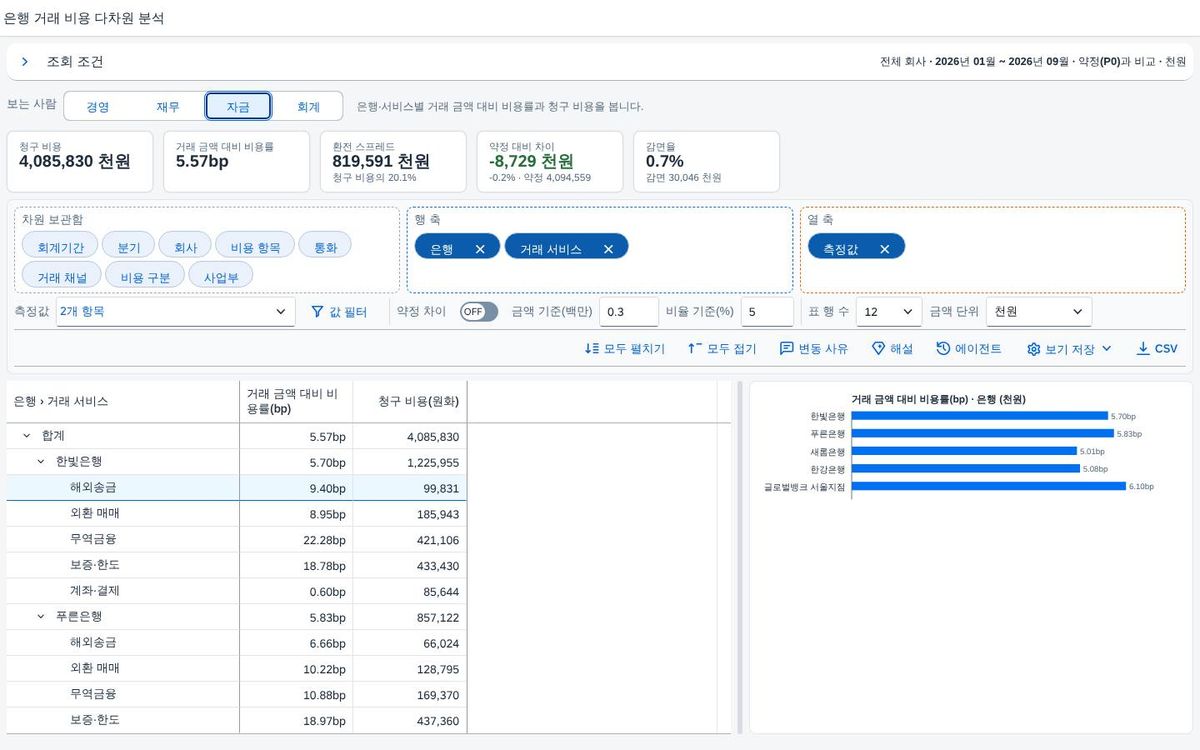Click the 보기 저장 gear icon
Viewport: 1200px width, 750px height.
coord(1034,349)
